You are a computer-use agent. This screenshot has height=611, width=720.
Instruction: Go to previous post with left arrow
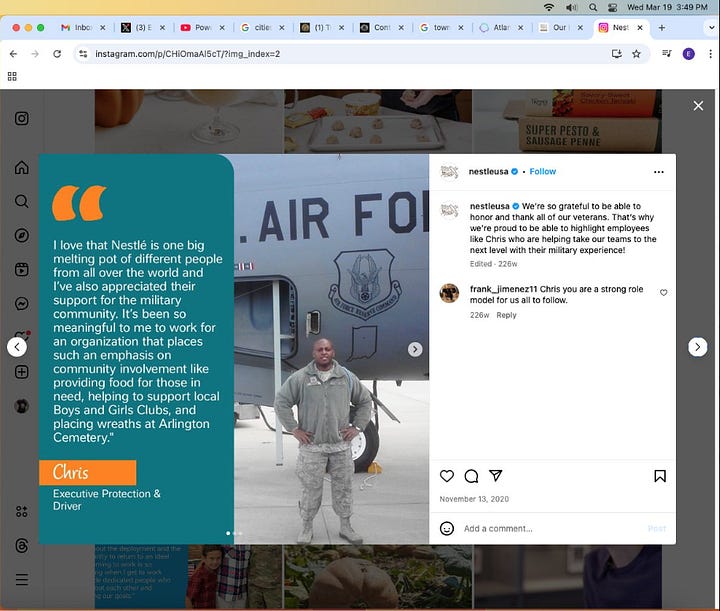pyautogui.click(x=17, y=347)
